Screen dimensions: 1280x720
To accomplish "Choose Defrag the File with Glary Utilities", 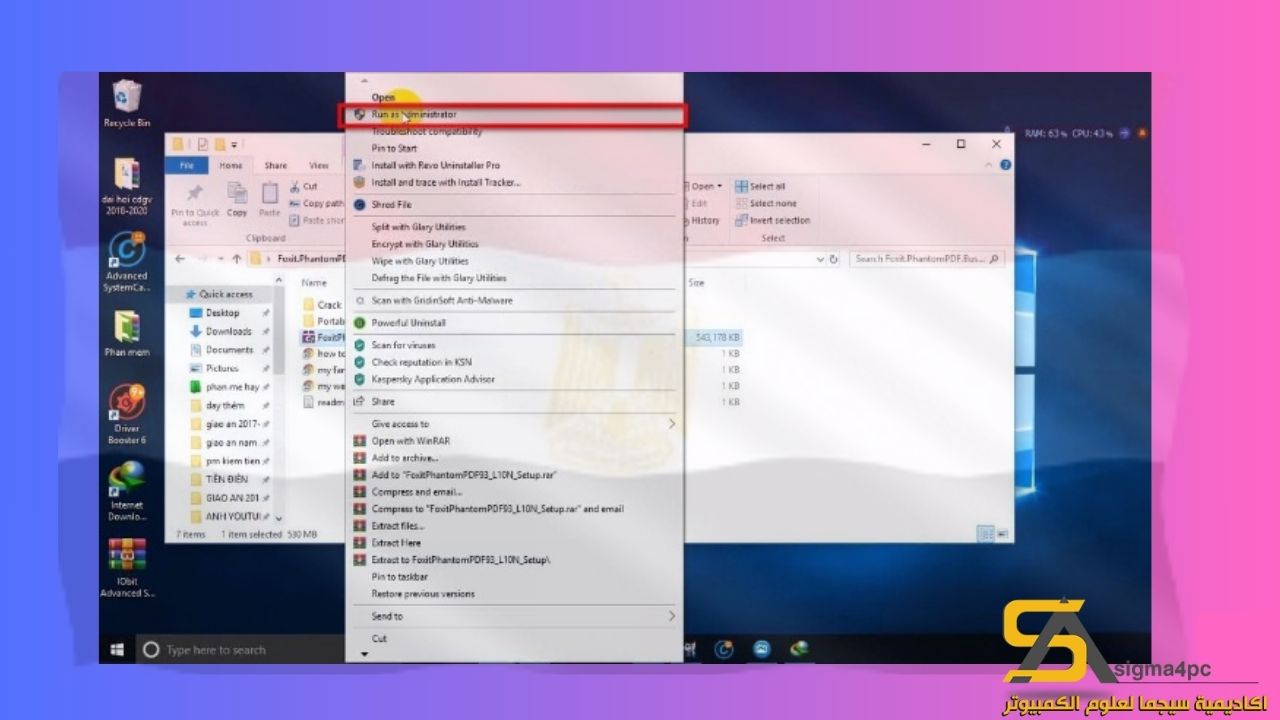I will pos(439,278).
